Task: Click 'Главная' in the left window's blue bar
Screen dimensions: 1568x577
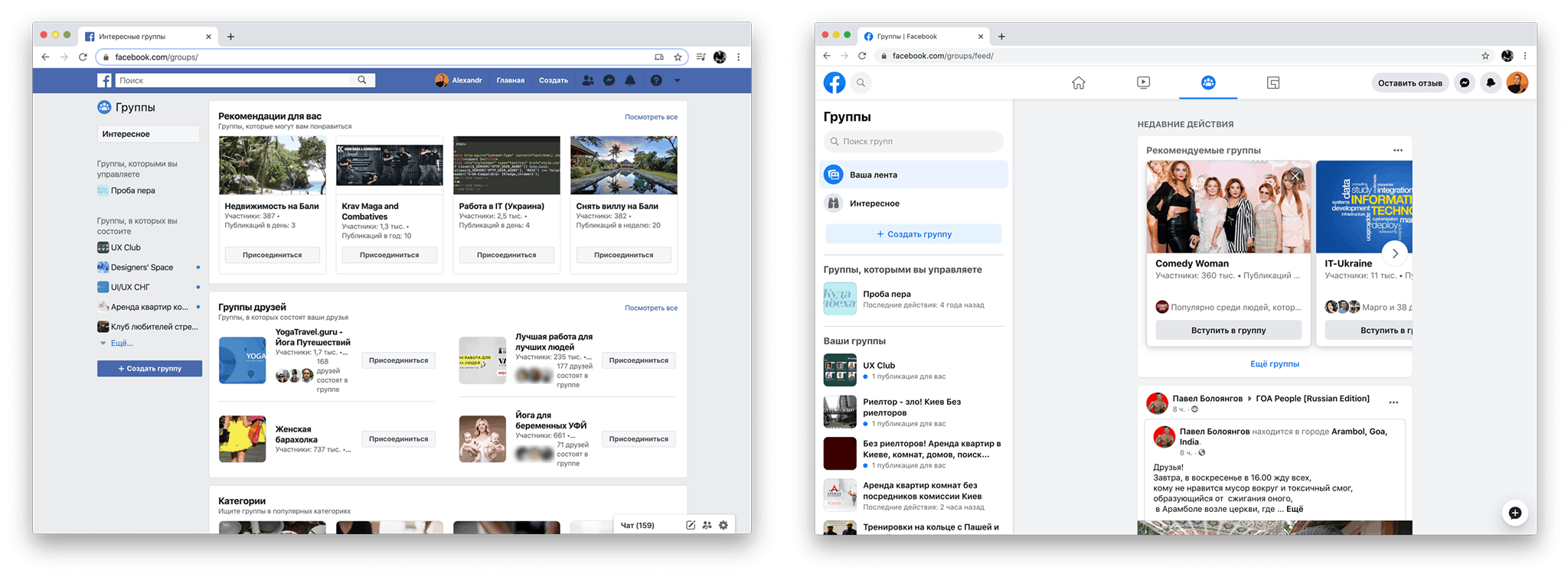Action: 510,80
